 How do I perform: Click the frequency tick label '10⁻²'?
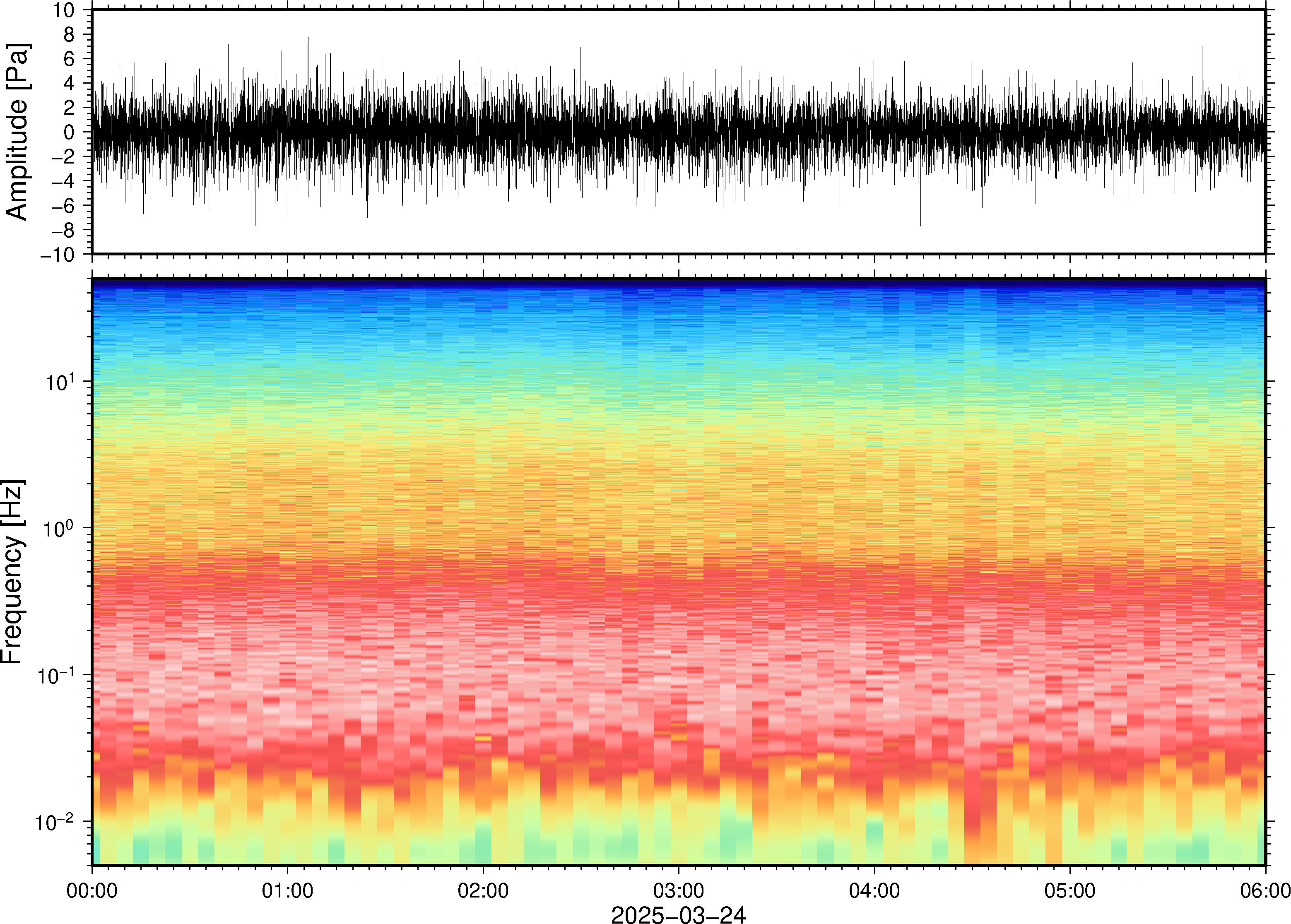tap(55, 821)
